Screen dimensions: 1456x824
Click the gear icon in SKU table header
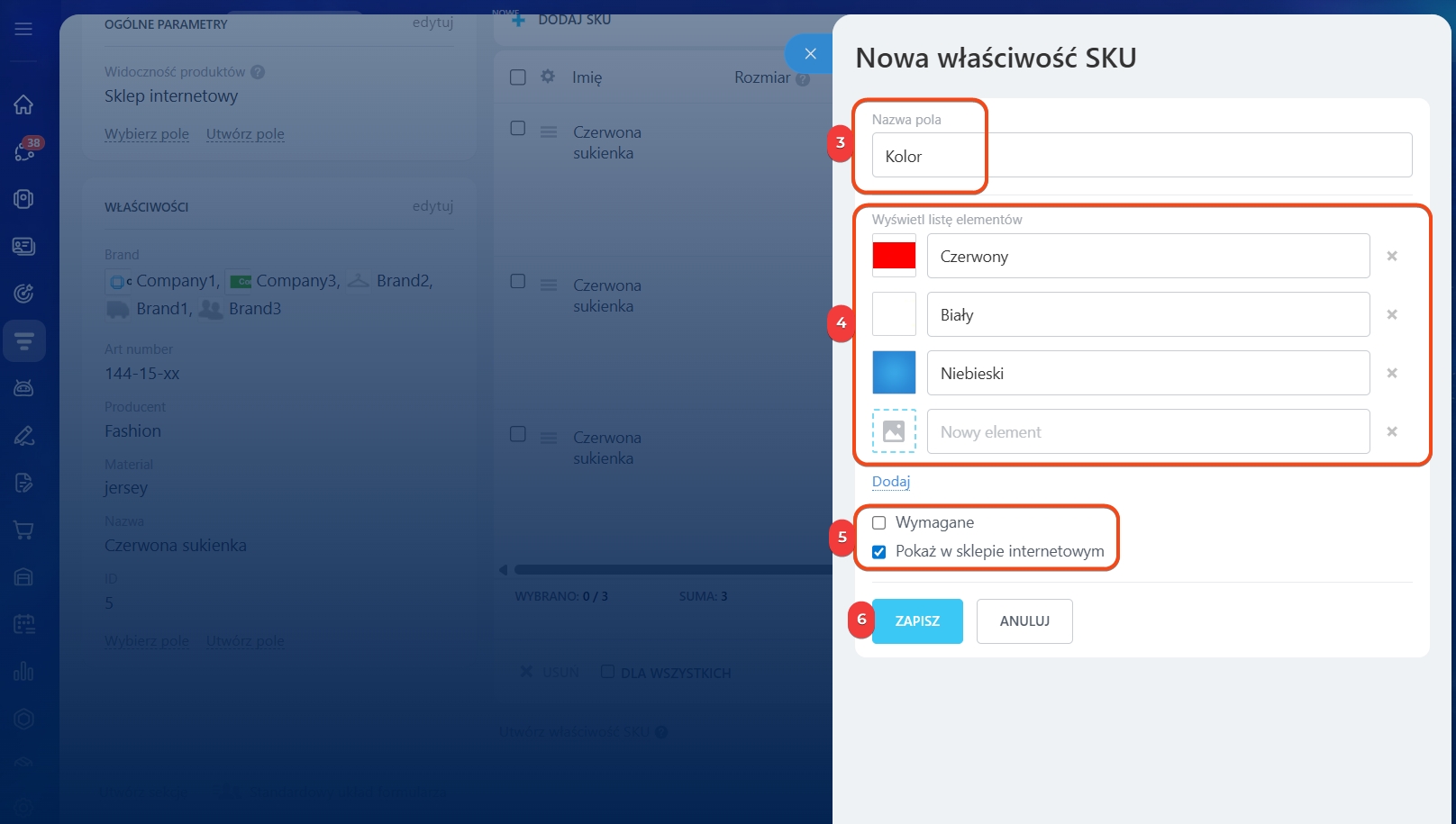click(548, 77)
